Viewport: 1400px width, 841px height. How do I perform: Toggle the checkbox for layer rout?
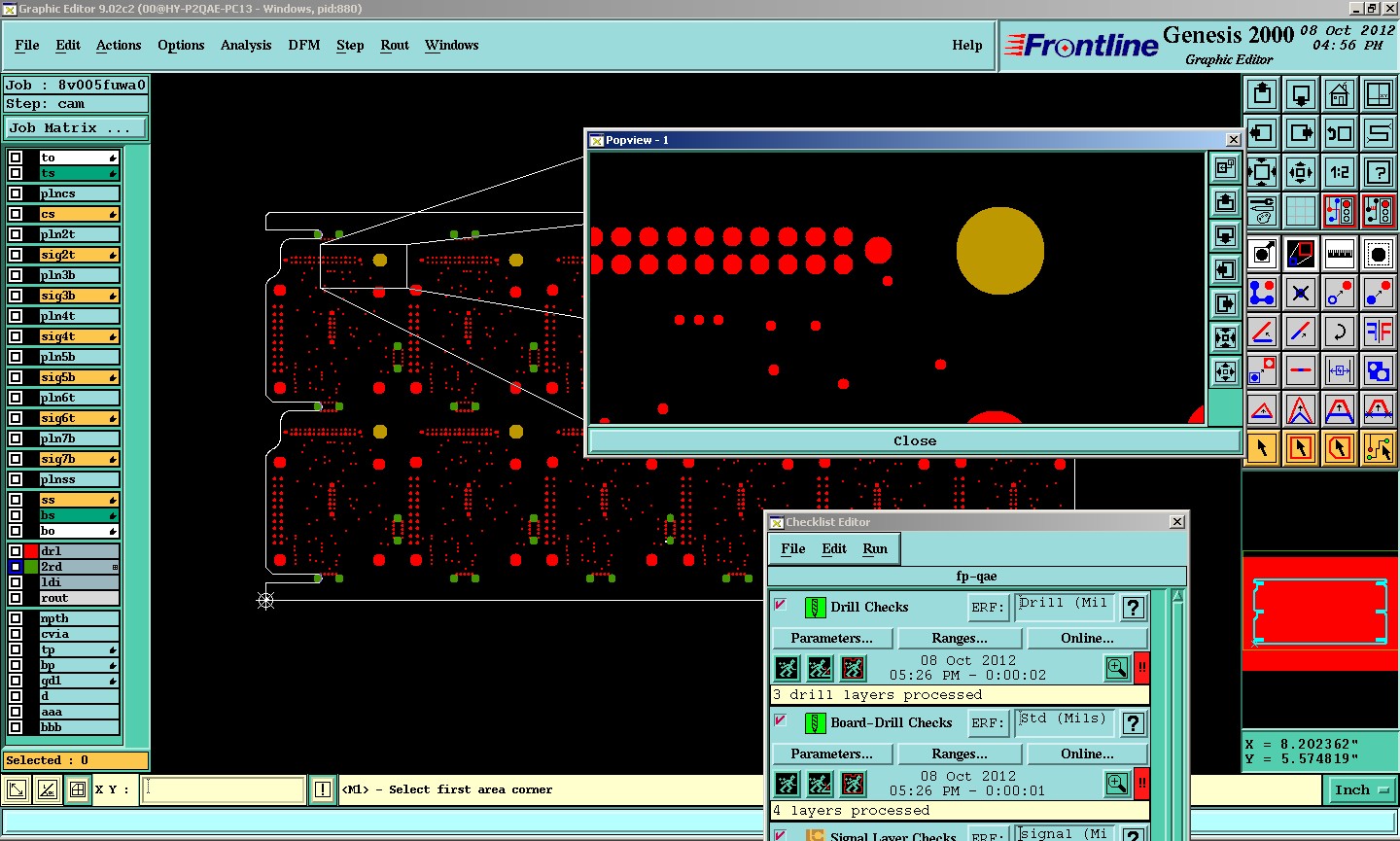(16, 598)
